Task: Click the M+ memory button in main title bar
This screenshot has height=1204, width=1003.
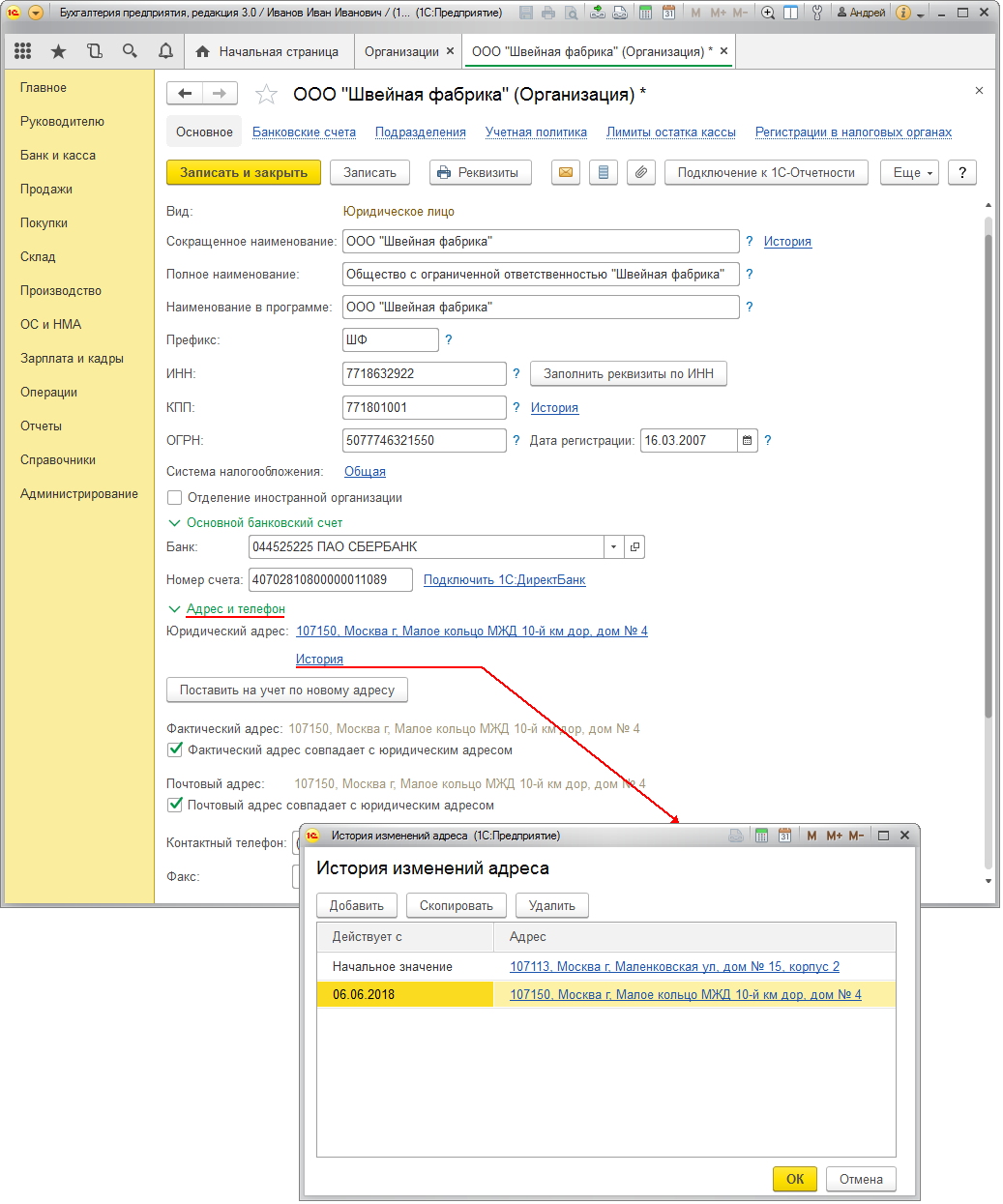Action: point(718,13)
